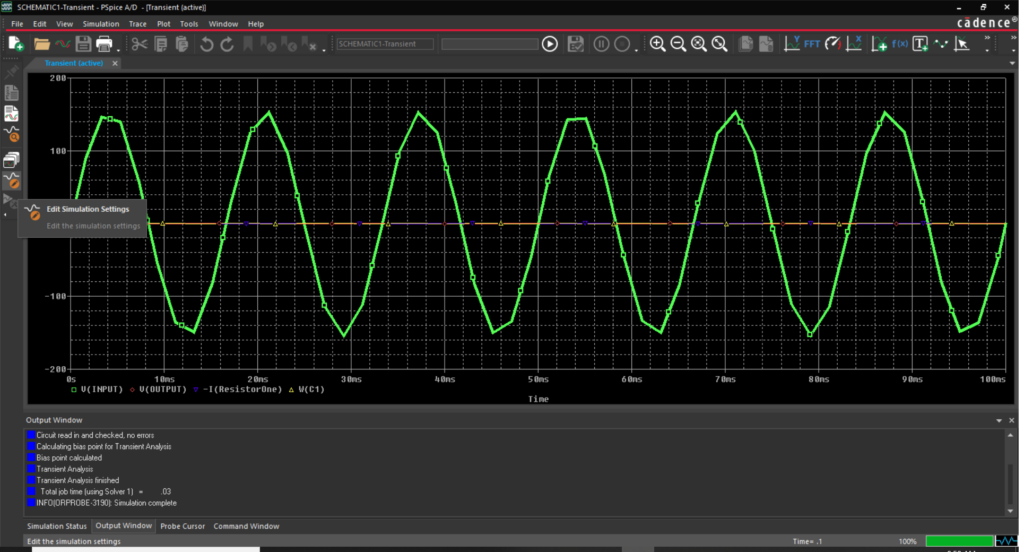Click the SCHEMATIC1-Transient profile field

(x=385, y=44)
